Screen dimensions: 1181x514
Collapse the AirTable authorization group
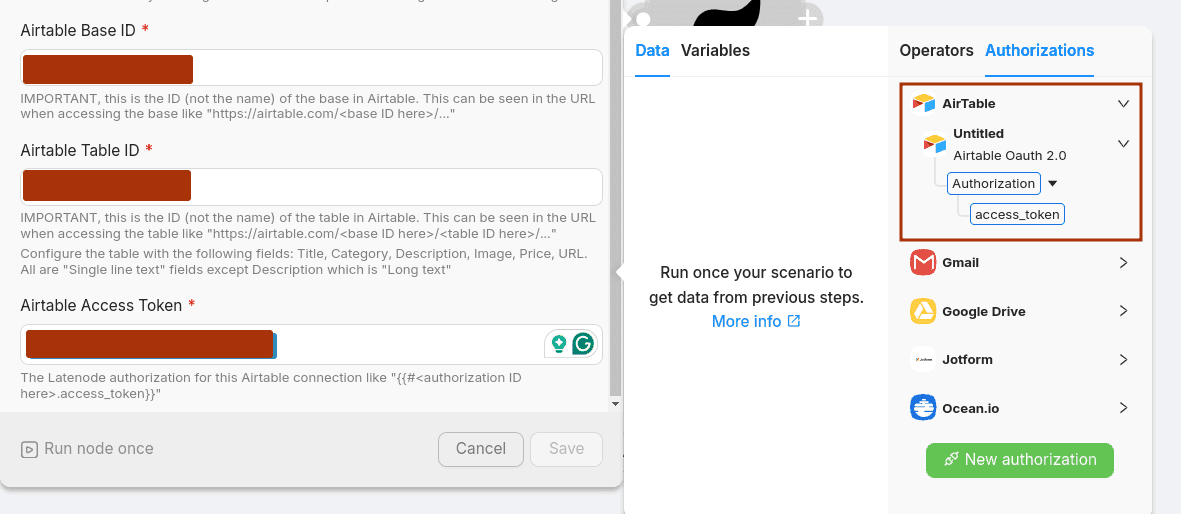point(1123,104)
